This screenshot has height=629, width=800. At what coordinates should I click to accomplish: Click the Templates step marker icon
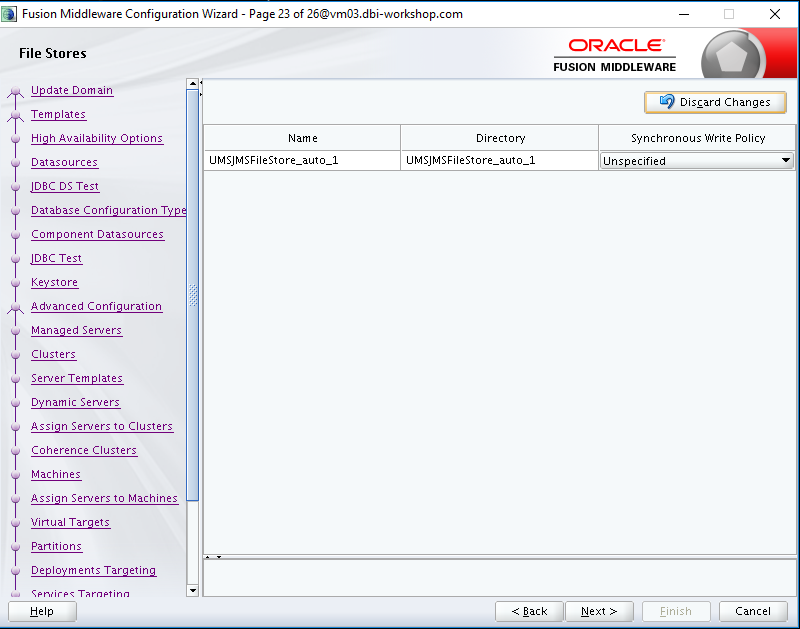tap(16, 116)
